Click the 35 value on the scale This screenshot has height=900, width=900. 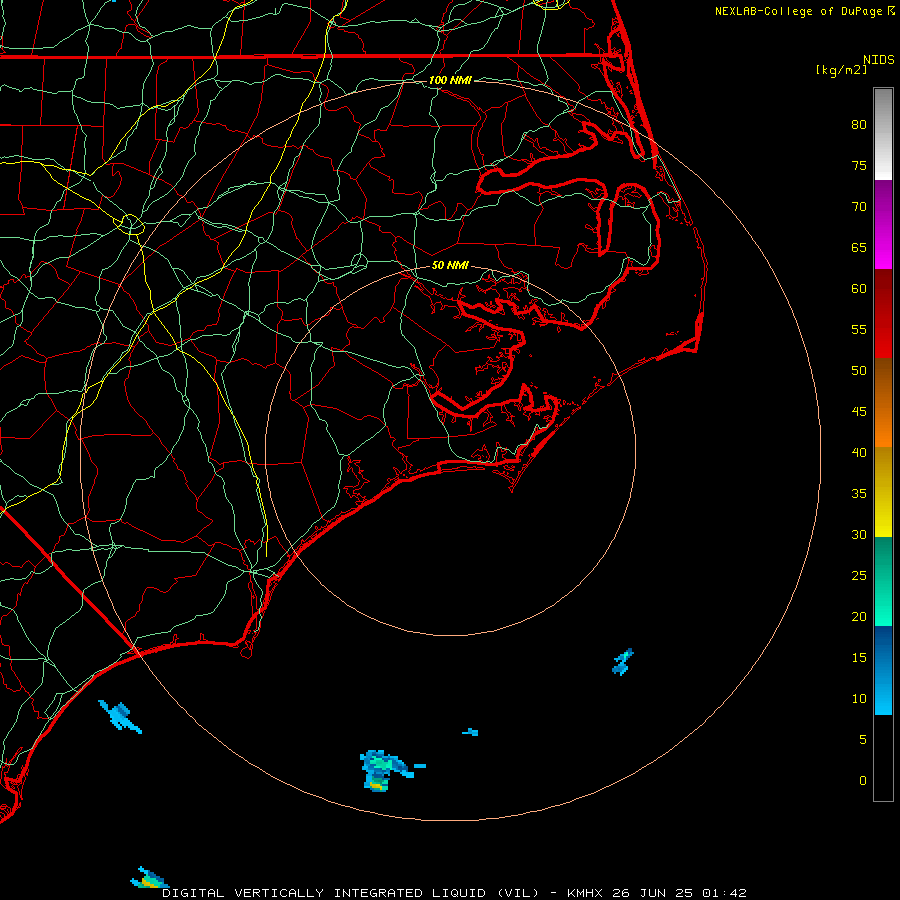click(x=859, y=494)
